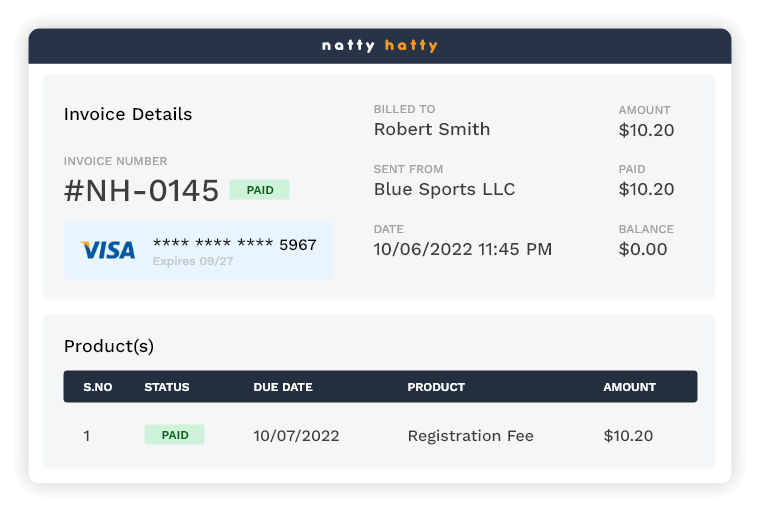Click sender name Blue Sports LLC

(444, 189)
